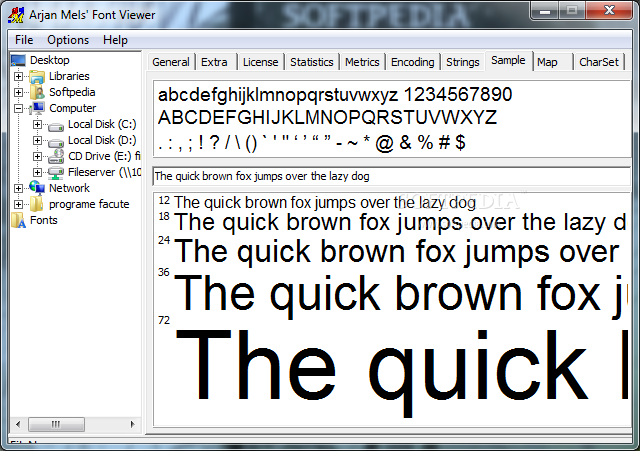Image resolution: width=640 pixels, height=451 pixels.
Task: Switch to the CharSet tab
Action: click(x=599, y=62)
